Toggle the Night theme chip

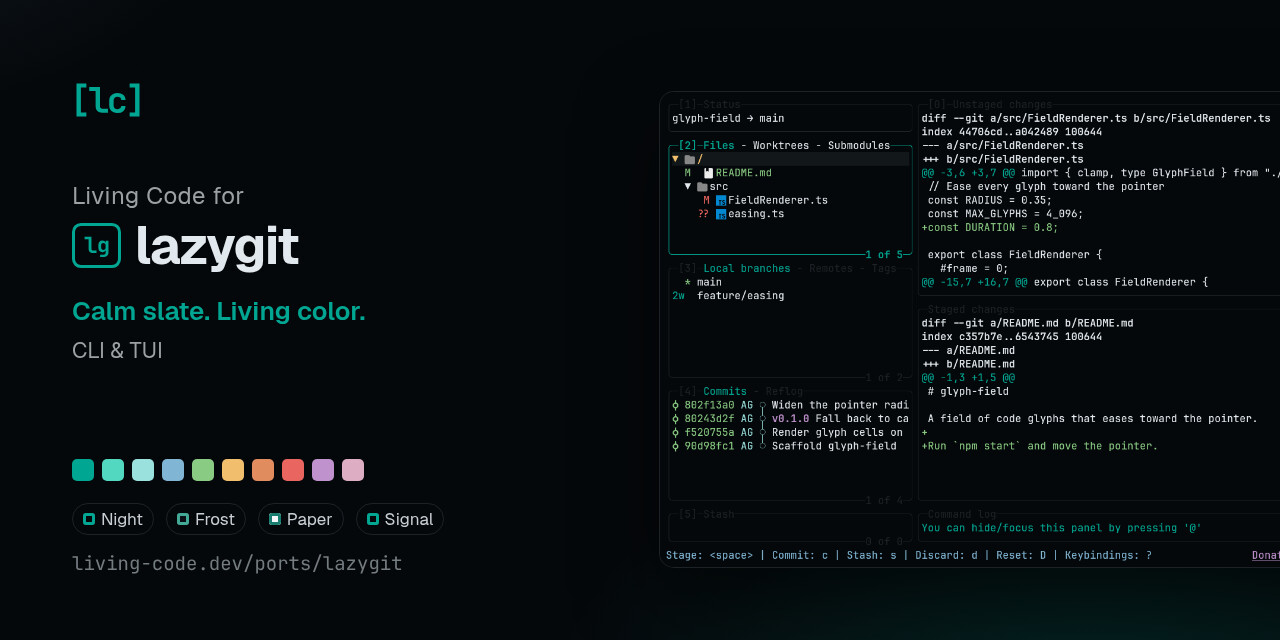(x=113, y=519)
